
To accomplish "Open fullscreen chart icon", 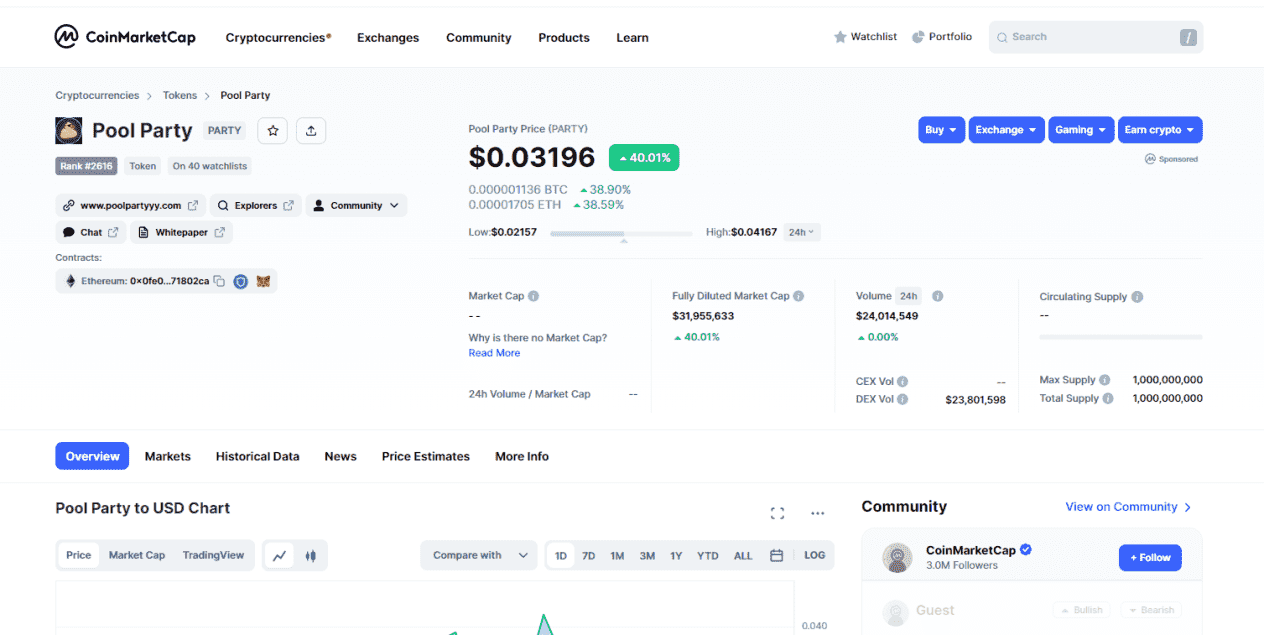I will 777,513.
